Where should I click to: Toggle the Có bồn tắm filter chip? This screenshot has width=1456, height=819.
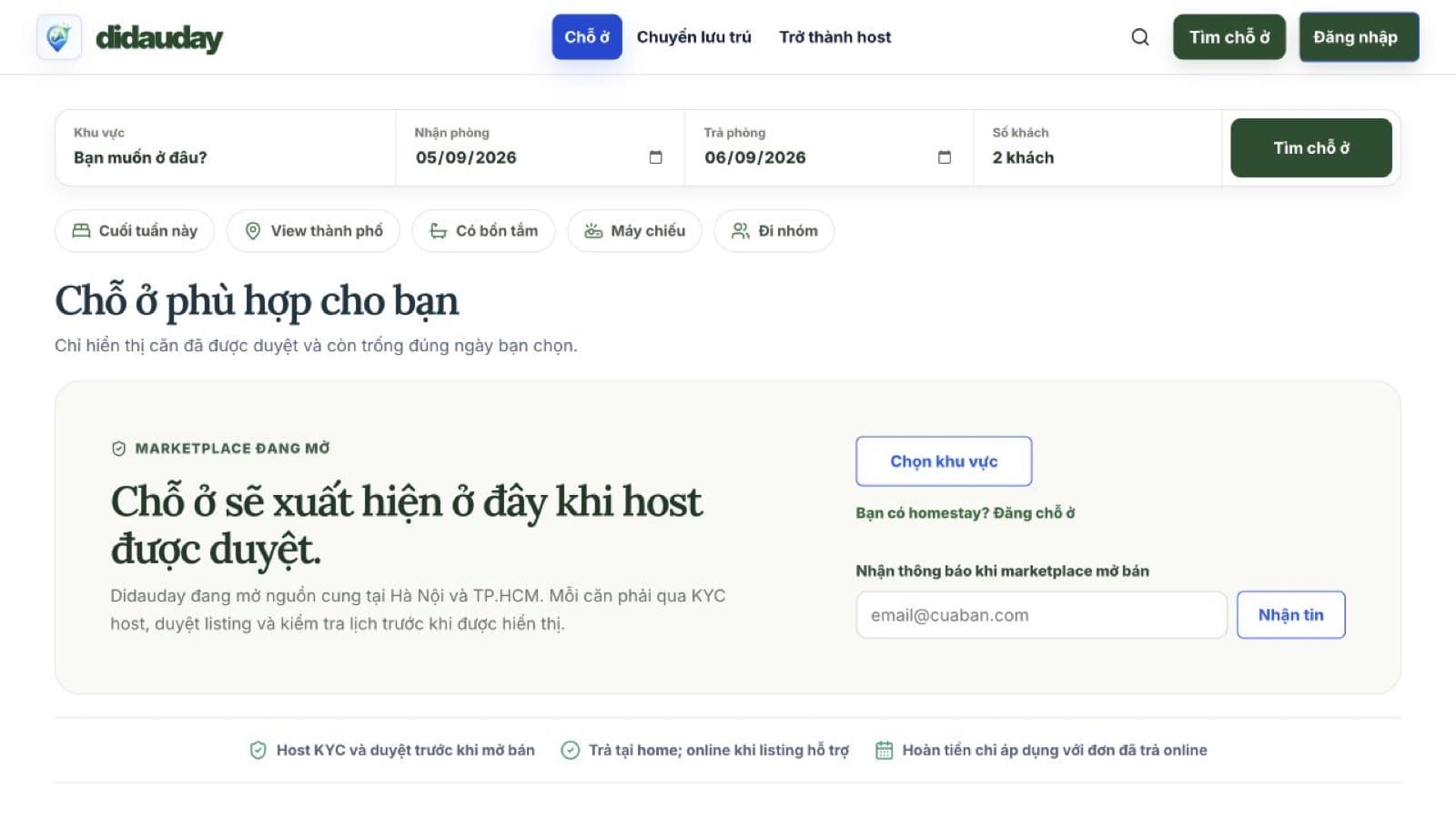pyautogui.click(x=483, y=231)
